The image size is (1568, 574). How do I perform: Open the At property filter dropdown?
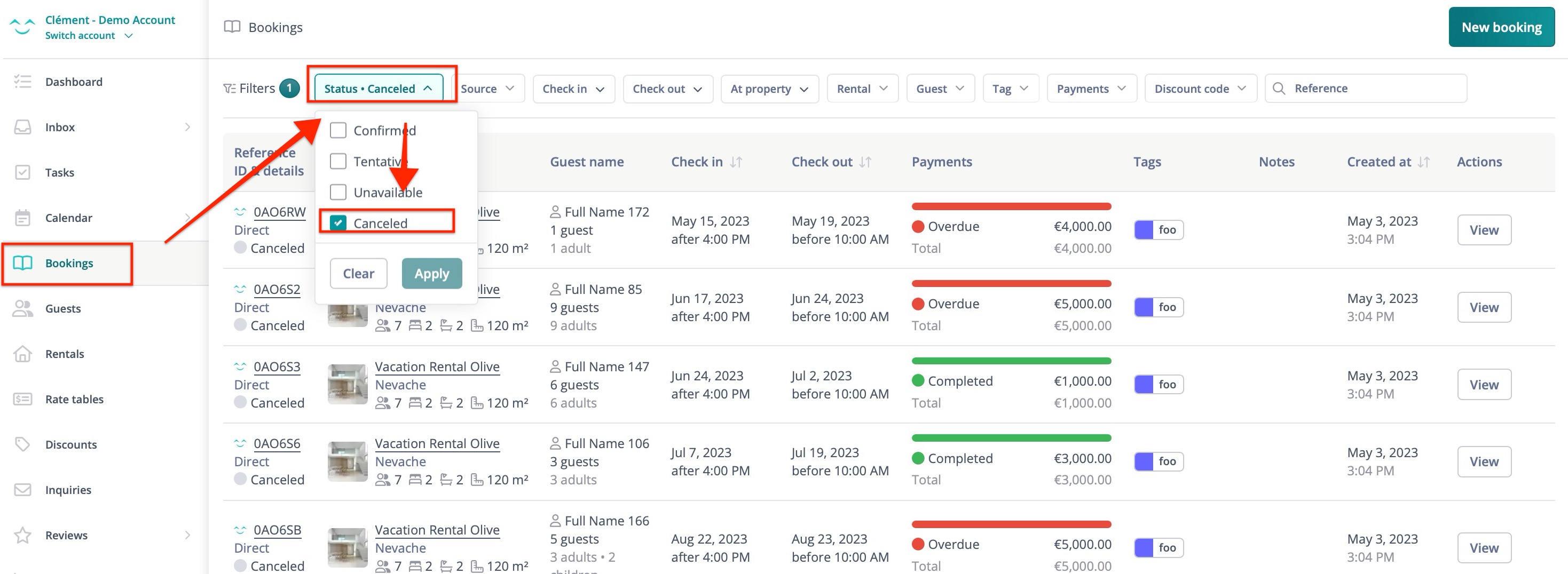coord(769,89)
